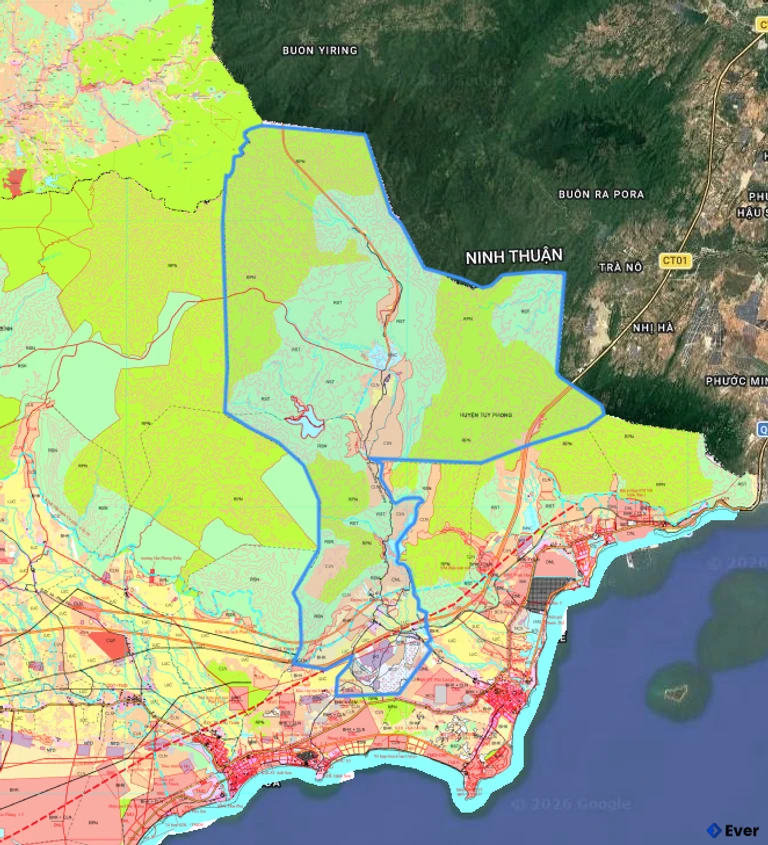768x845 pixels.
Task: Select the TRÀ NÔ village label
Action: (618, 267)
